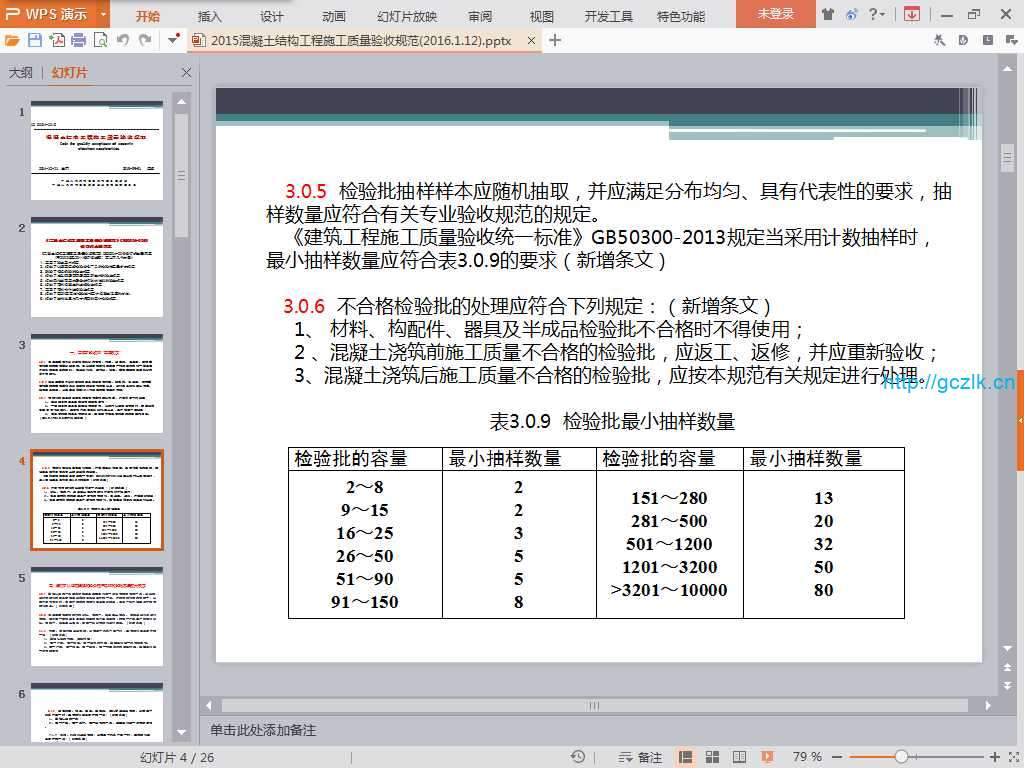The image size is (1024, 768).
Task: Click the save icon in quick toolbar
Action: point(34,40)
